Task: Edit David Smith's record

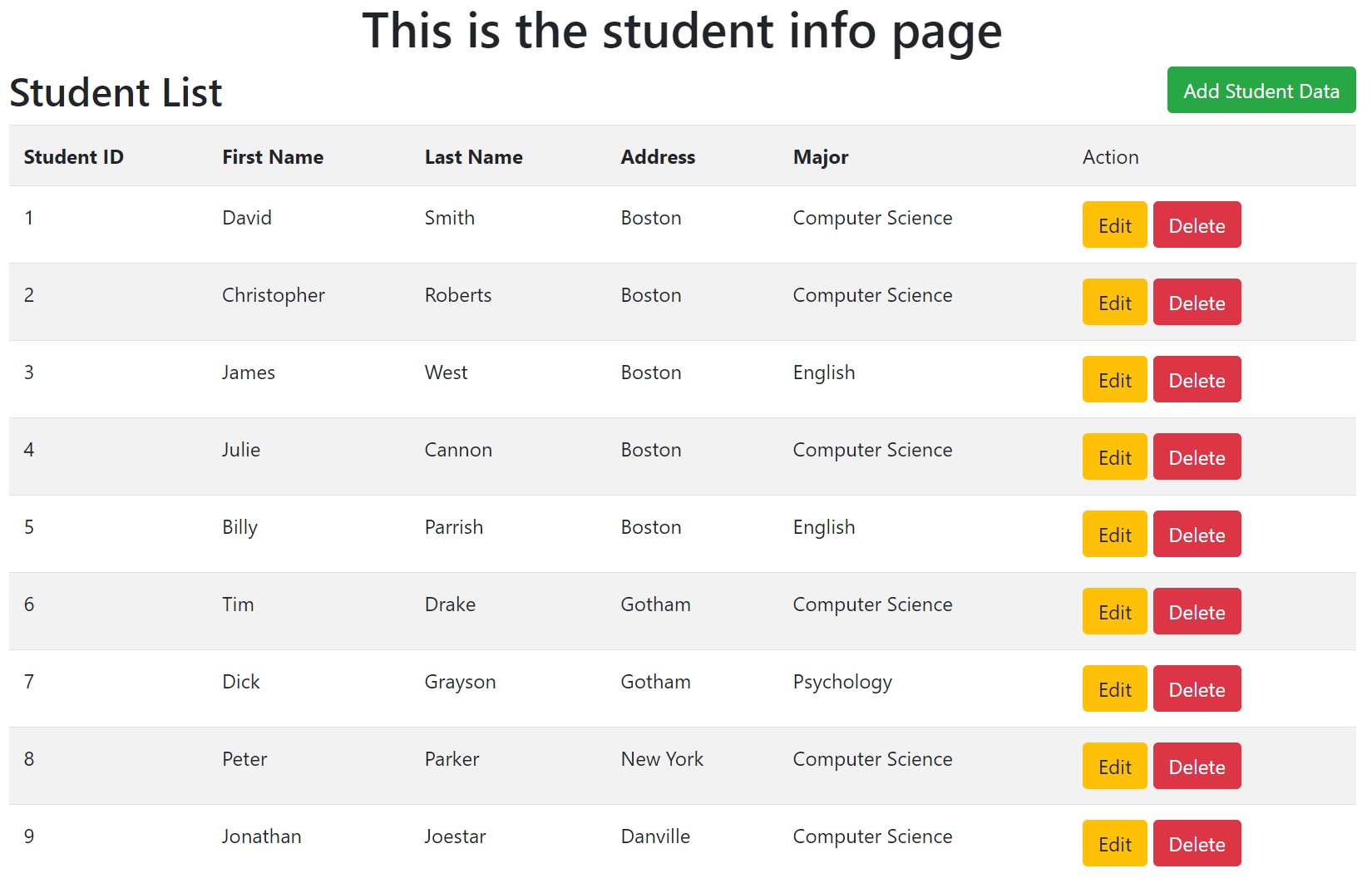Action: click(1114, 224)
